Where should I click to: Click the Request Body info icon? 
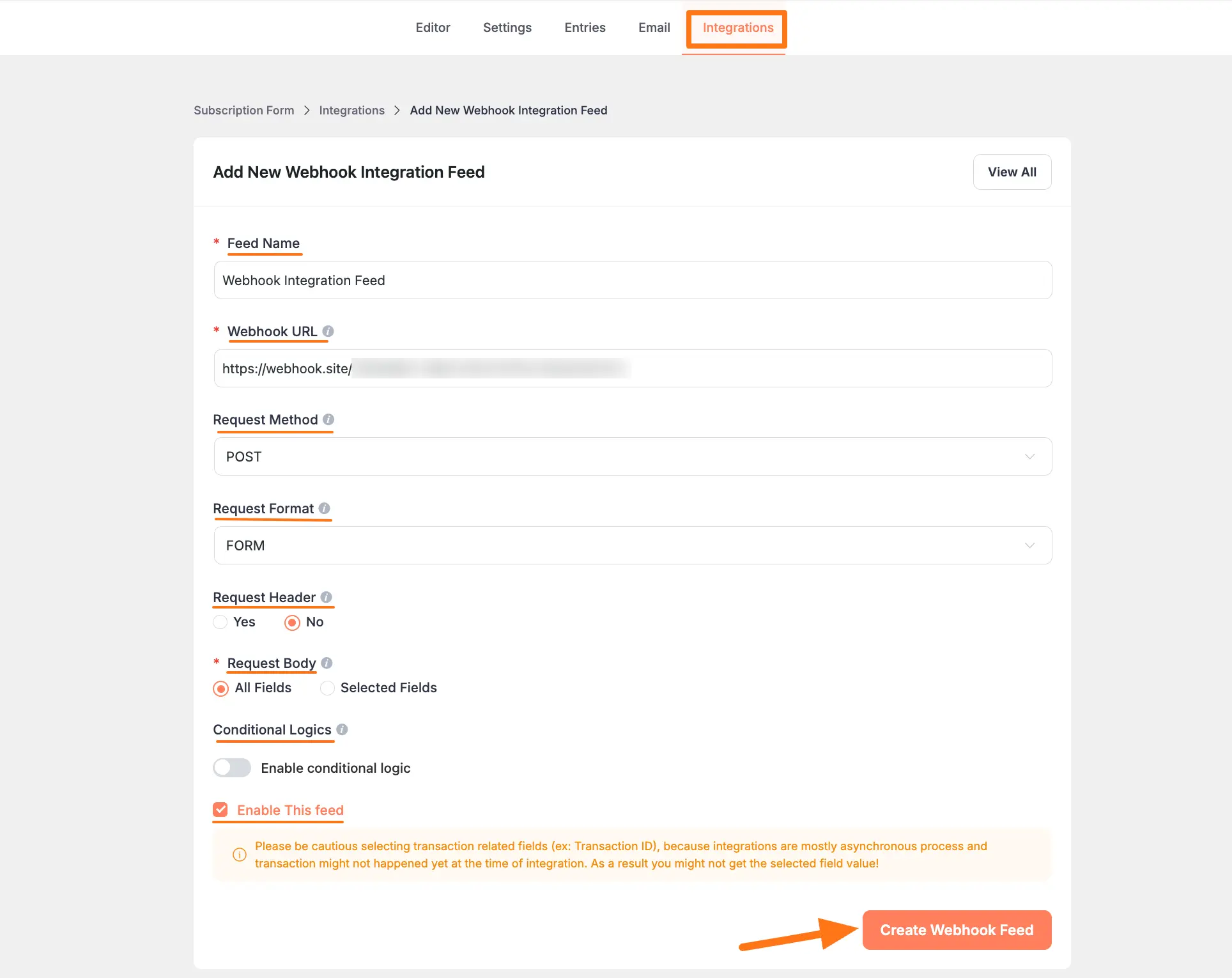[x=327, y=663]
